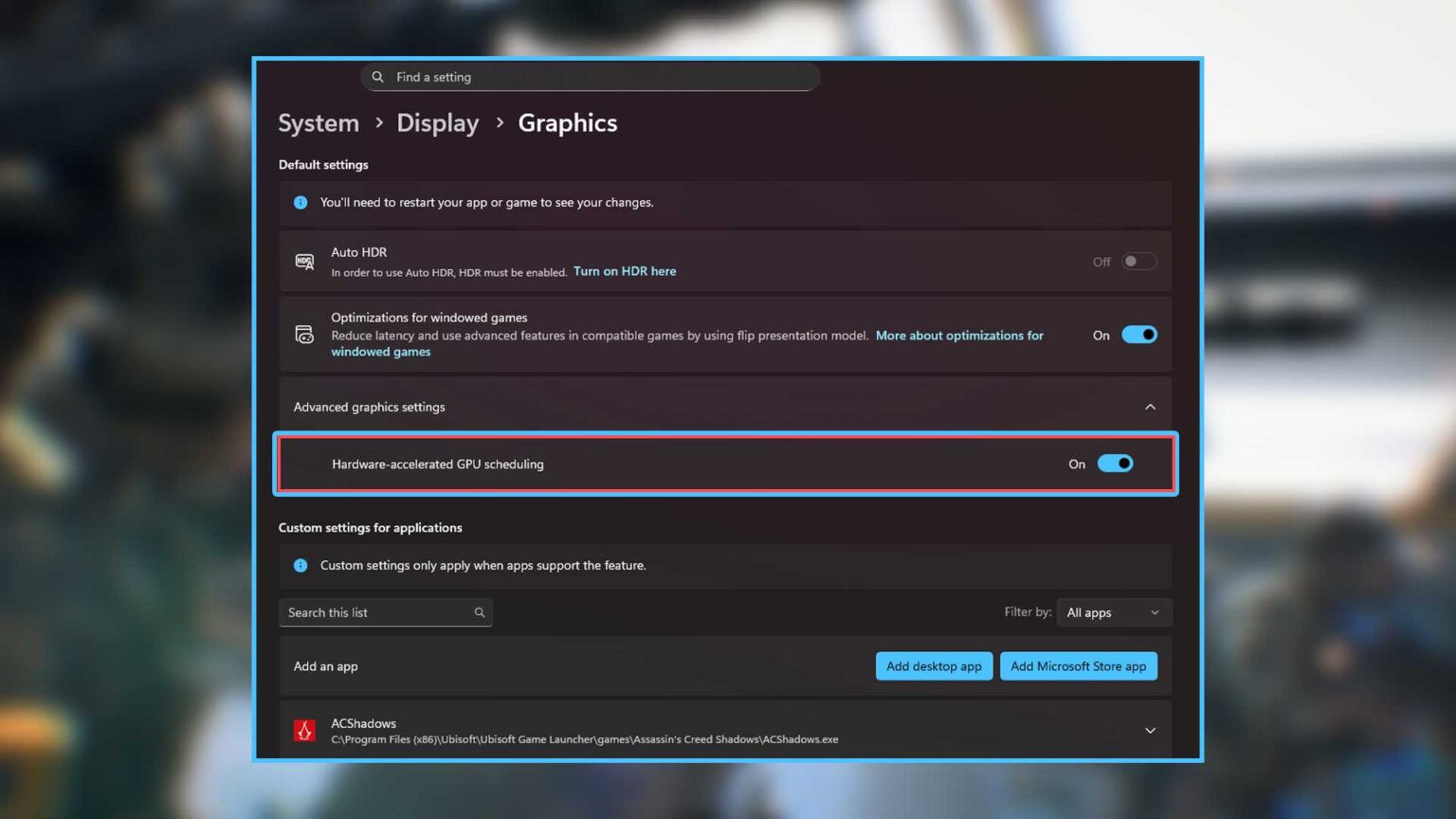Enable the Auto HDR toggle
The width and height of the screenshot is (1456, 819).
1138,261
